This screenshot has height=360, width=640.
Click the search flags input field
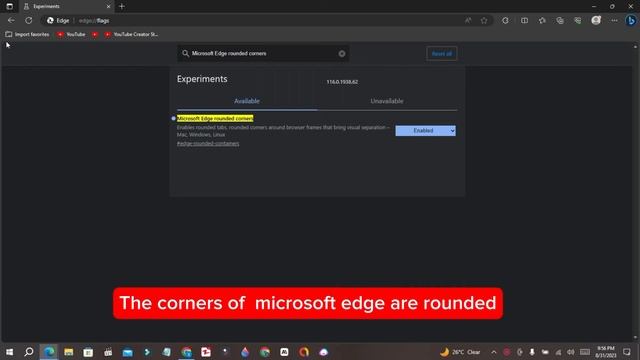point(263,53)
